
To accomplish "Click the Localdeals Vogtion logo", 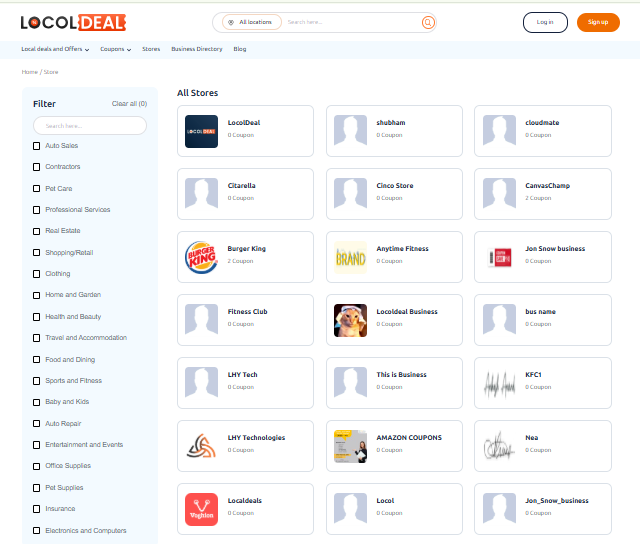I will point(201,509).
